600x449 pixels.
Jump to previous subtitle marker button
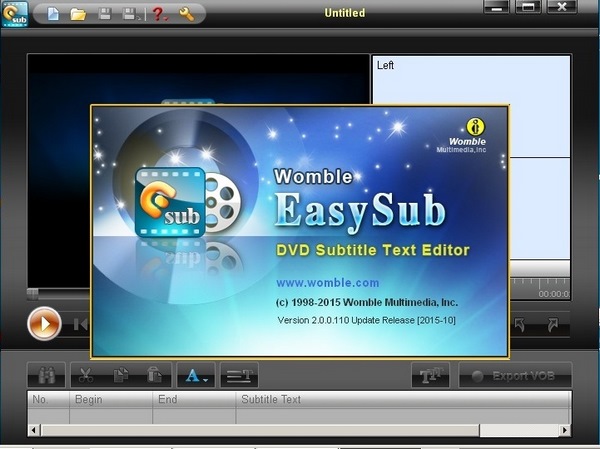[x=80, y=324]
